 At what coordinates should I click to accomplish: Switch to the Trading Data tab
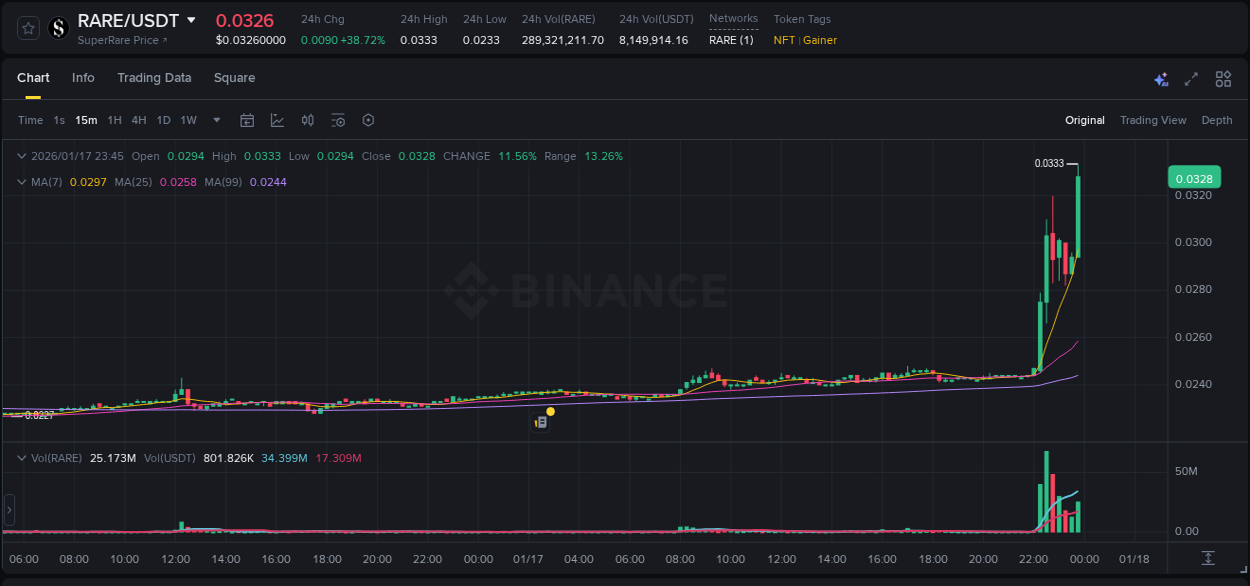154,78
